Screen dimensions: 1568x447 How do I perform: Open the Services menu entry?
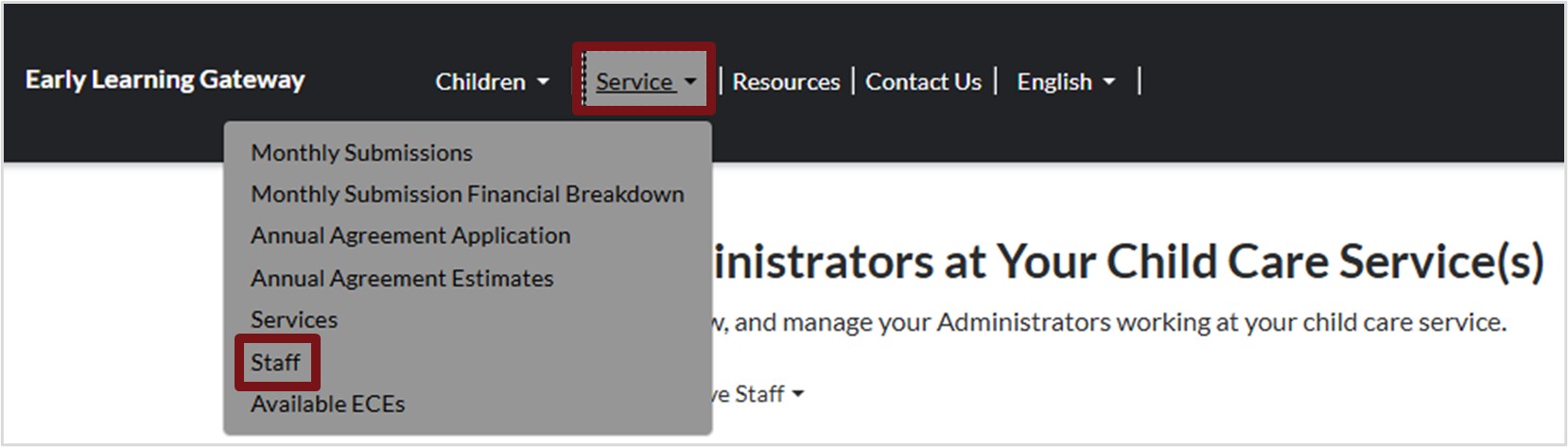294,320
